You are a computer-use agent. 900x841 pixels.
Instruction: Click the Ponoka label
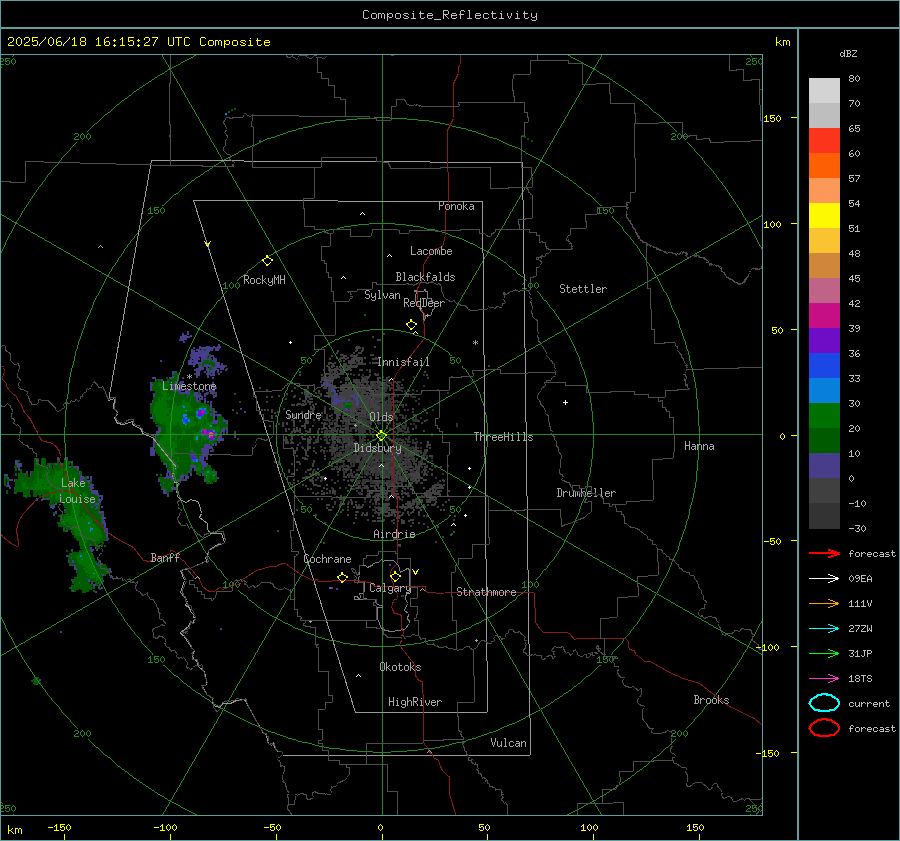[x=456, y=206]
